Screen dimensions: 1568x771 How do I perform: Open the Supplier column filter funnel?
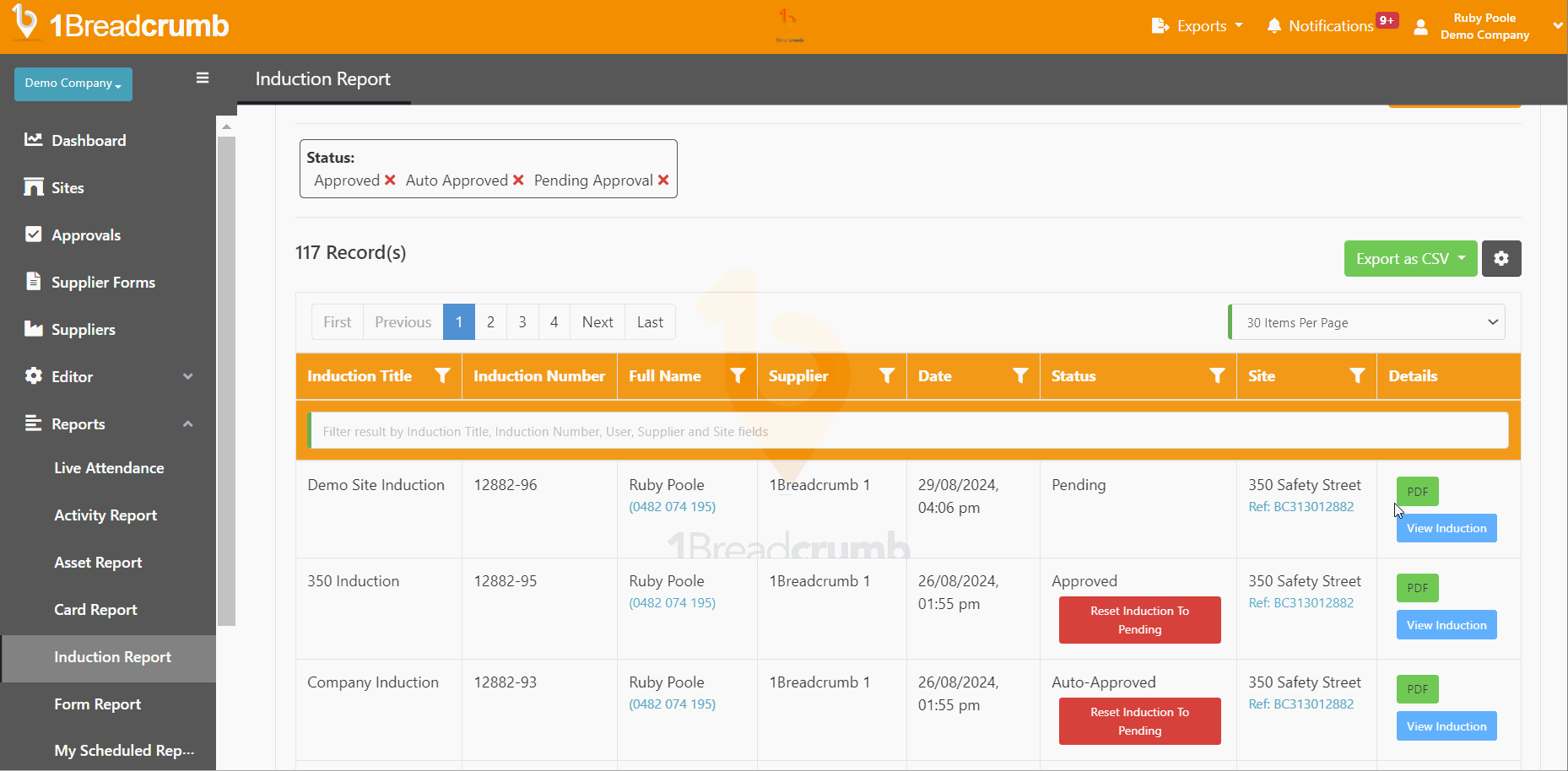pyautogui.click(x=886, y=376)
